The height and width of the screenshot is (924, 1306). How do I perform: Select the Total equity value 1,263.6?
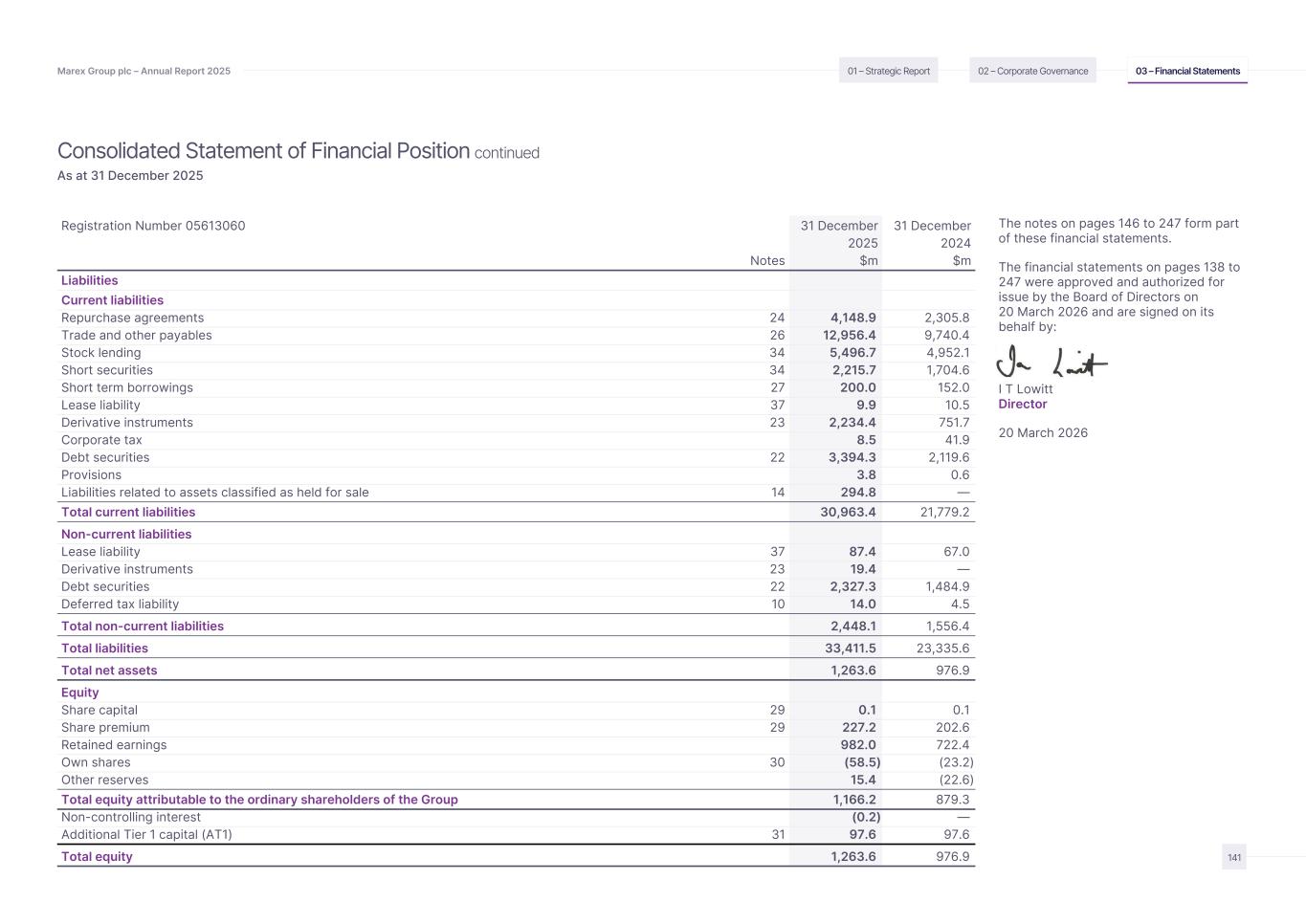(x=852, y=857)
